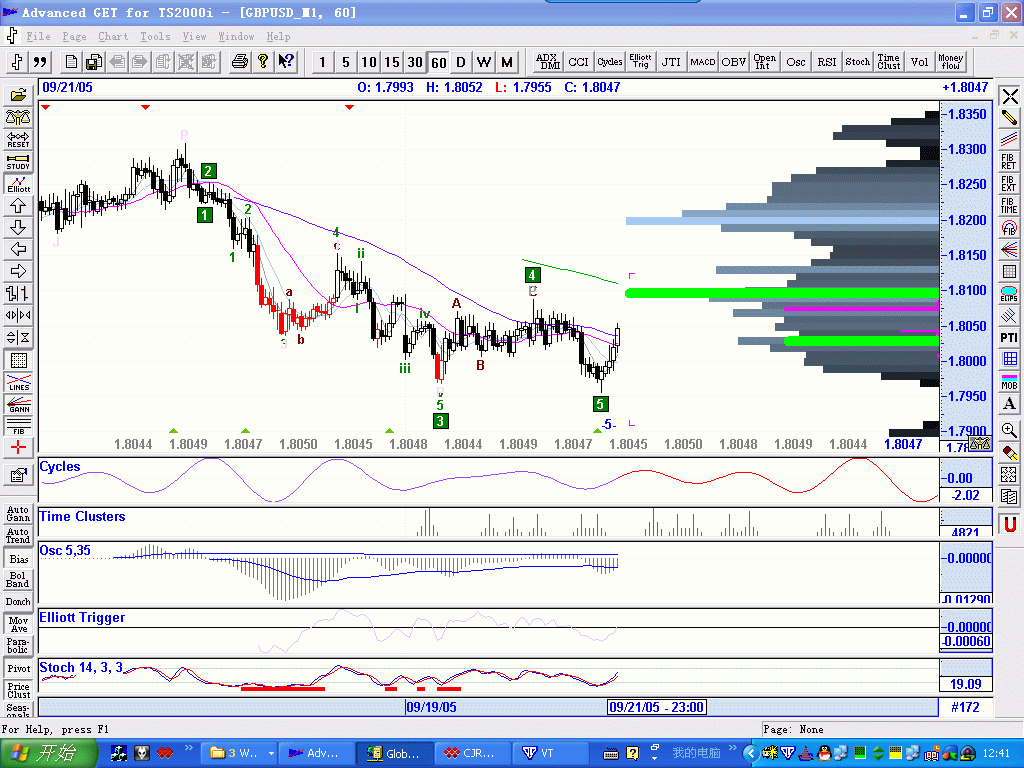Toggle the Elliott wave tool
Screen dimensions: 1024x768
18,184
